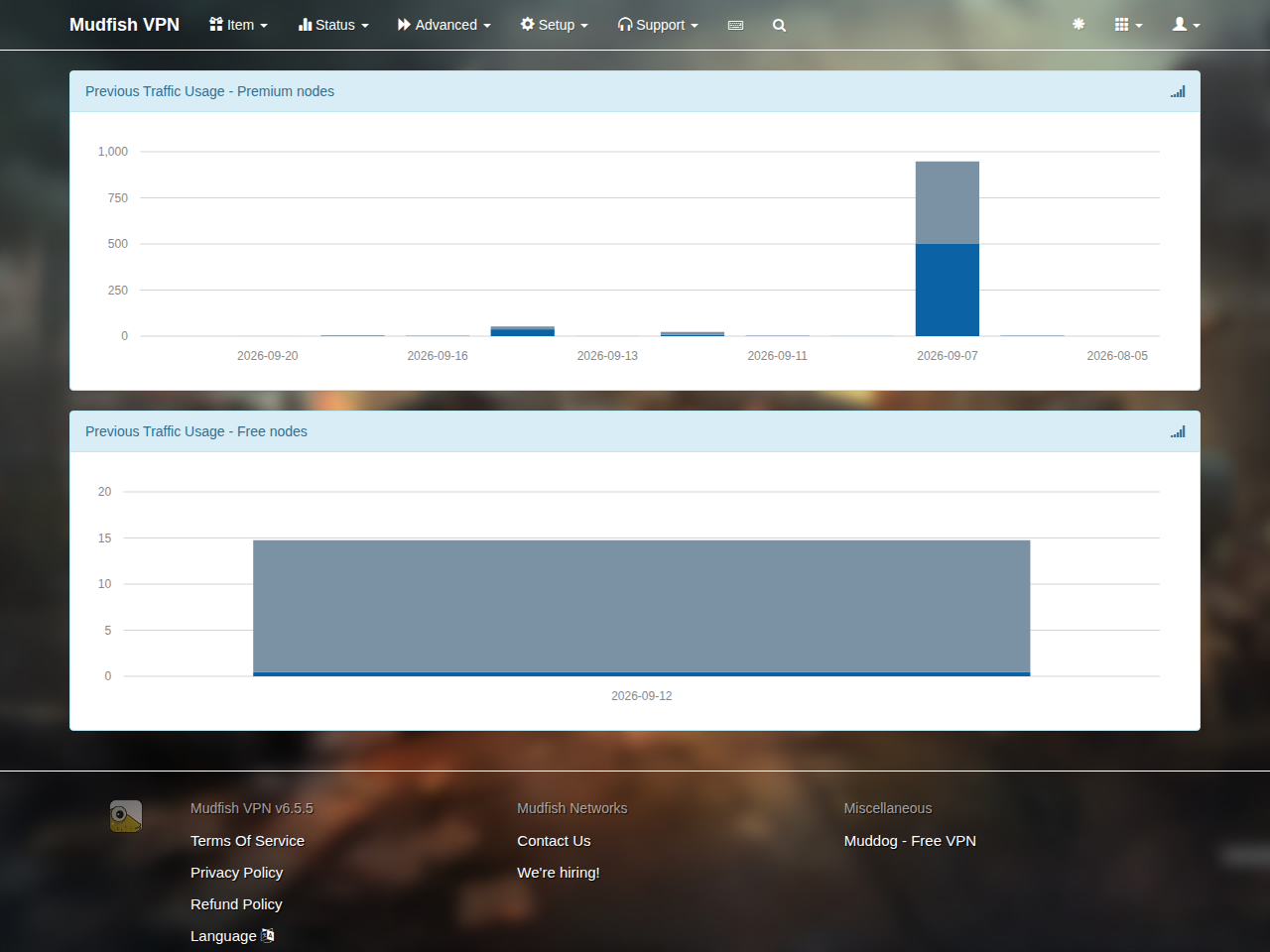The width and height of the screenshot is (1270, 952).
Task: Click the 2026-09-12 free nodes bar
Action: click(x=642, y=608)
